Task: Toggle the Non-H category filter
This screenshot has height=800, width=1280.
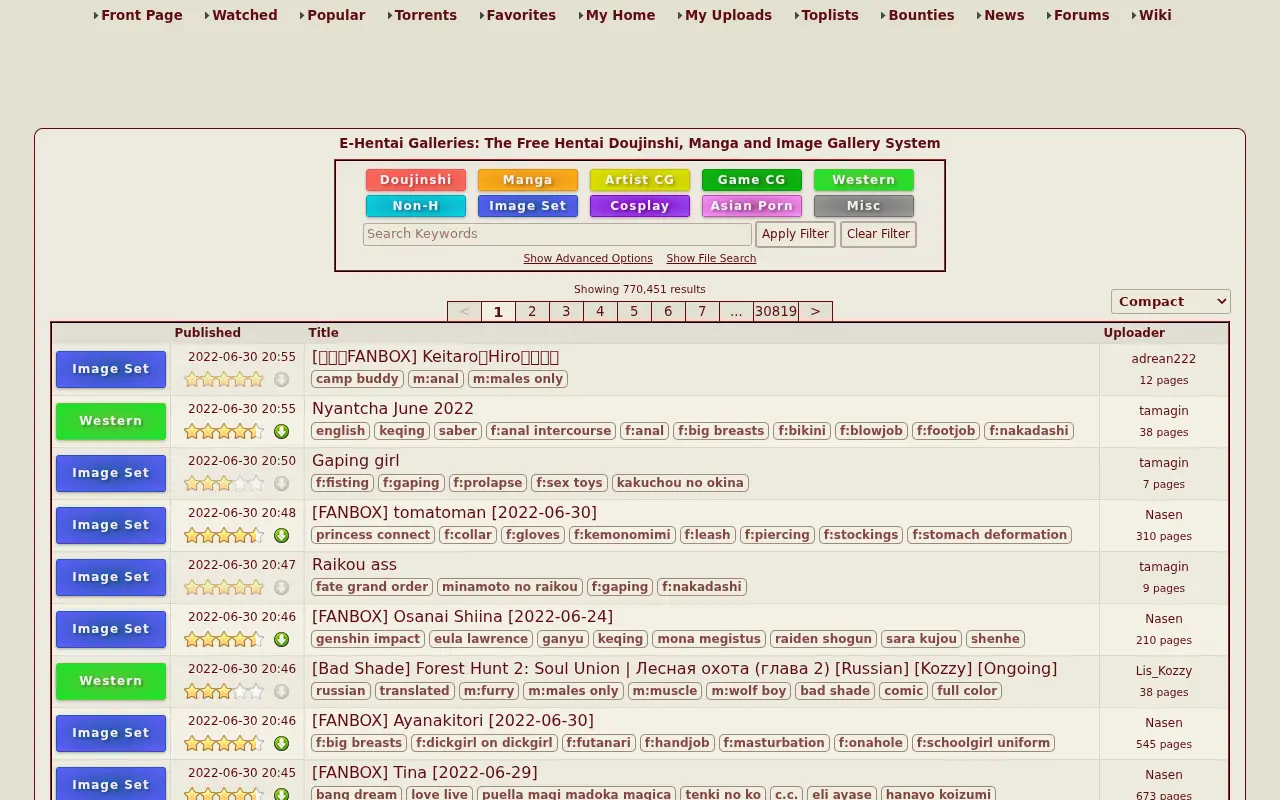Action: (x=416, y=206)
